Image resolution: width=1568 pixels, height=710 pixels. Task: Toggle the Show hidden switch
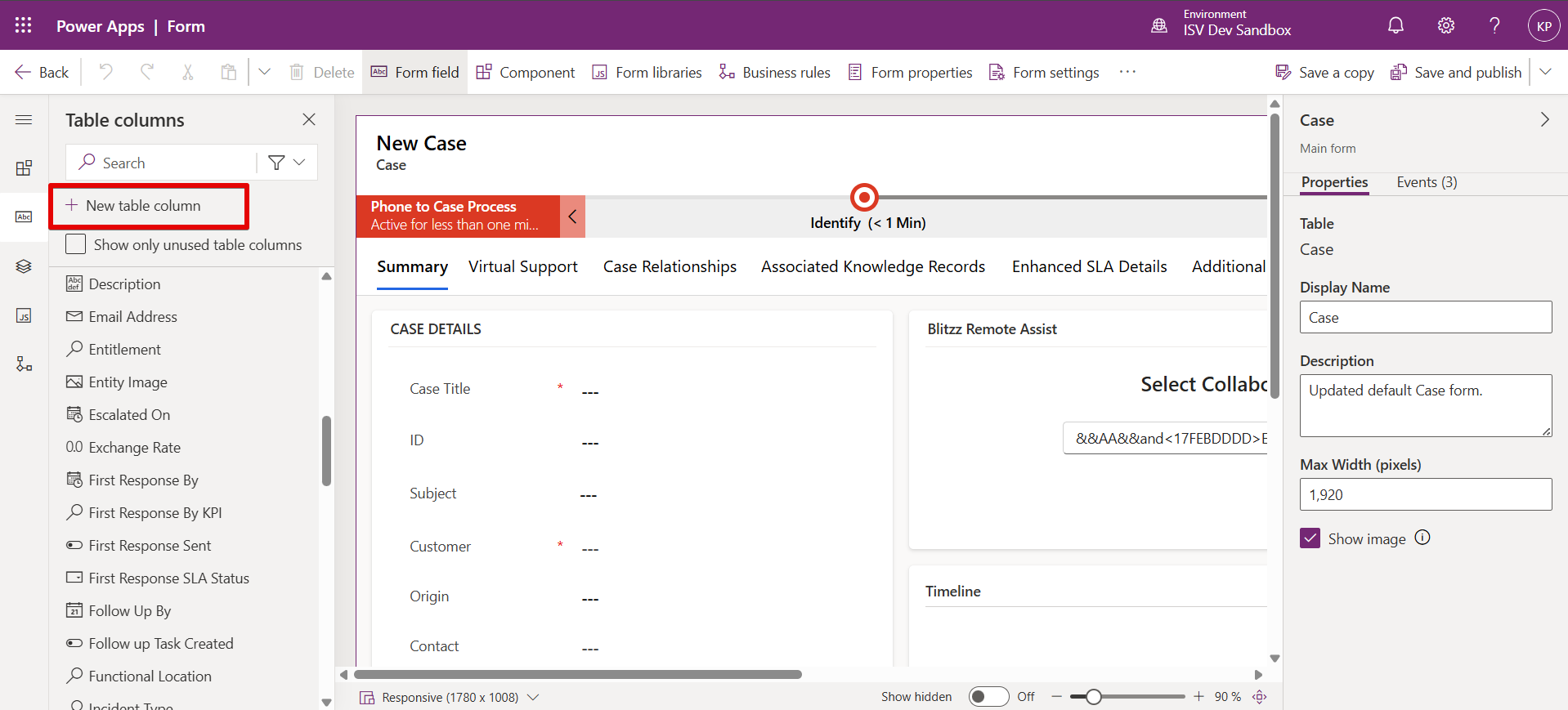988,697
